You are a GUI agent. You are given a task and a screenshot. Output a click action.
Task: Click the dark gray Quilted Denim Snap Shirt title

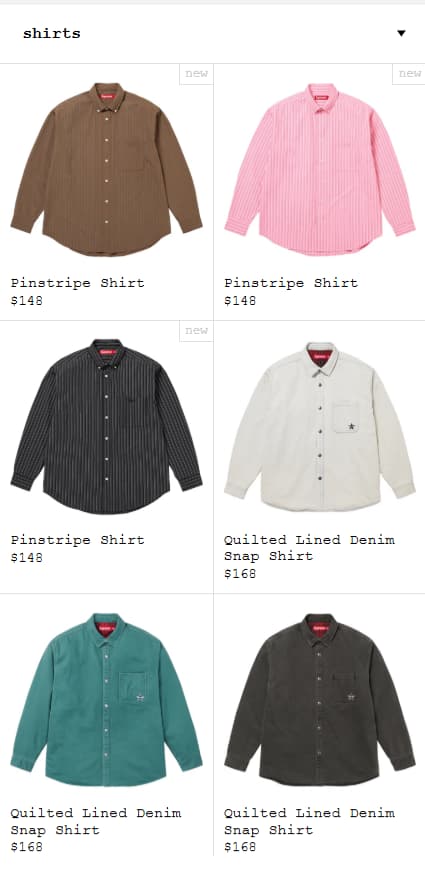coord(309,821)
